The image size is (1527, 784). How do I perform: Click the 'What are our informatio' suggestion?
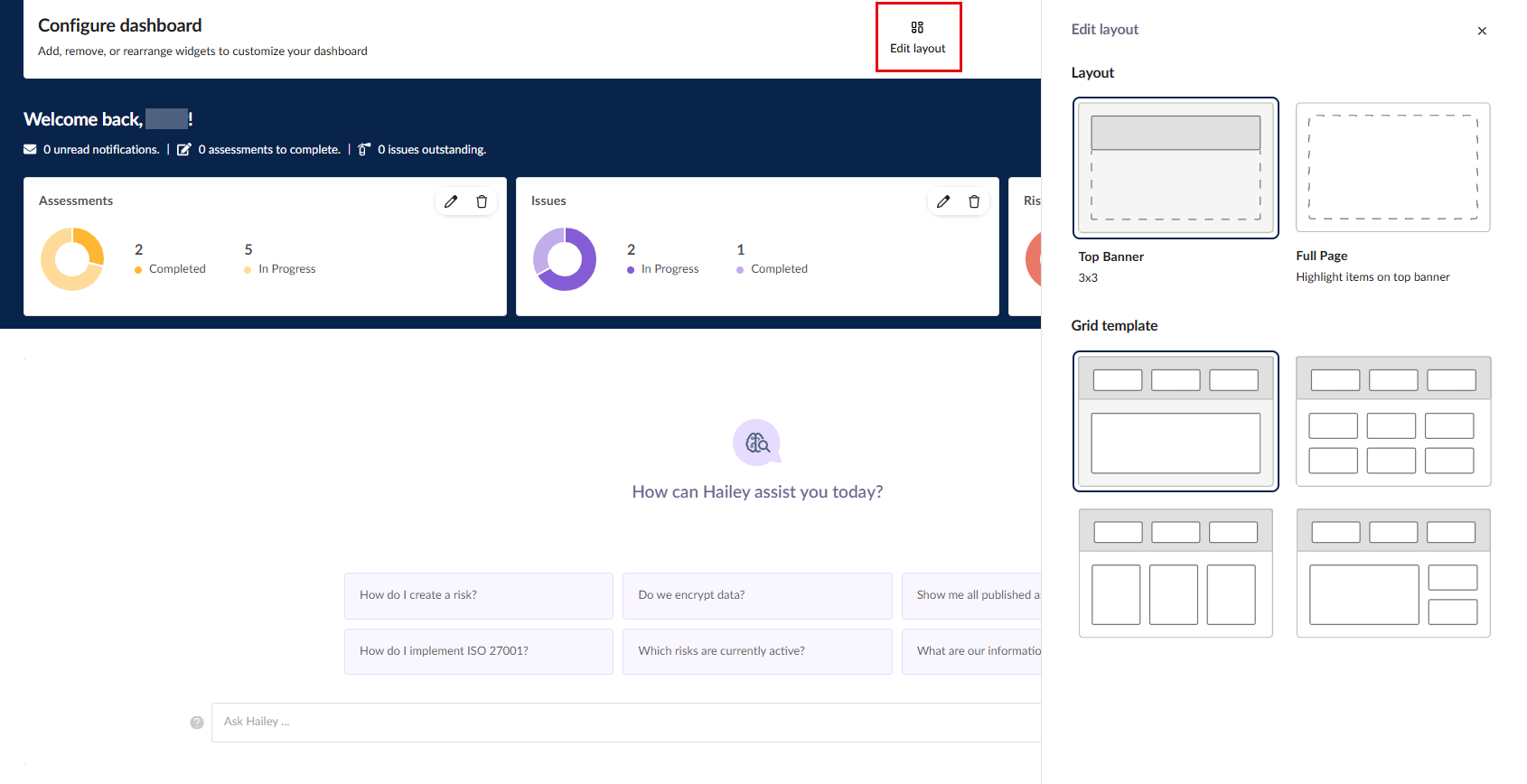pos(971,651)
